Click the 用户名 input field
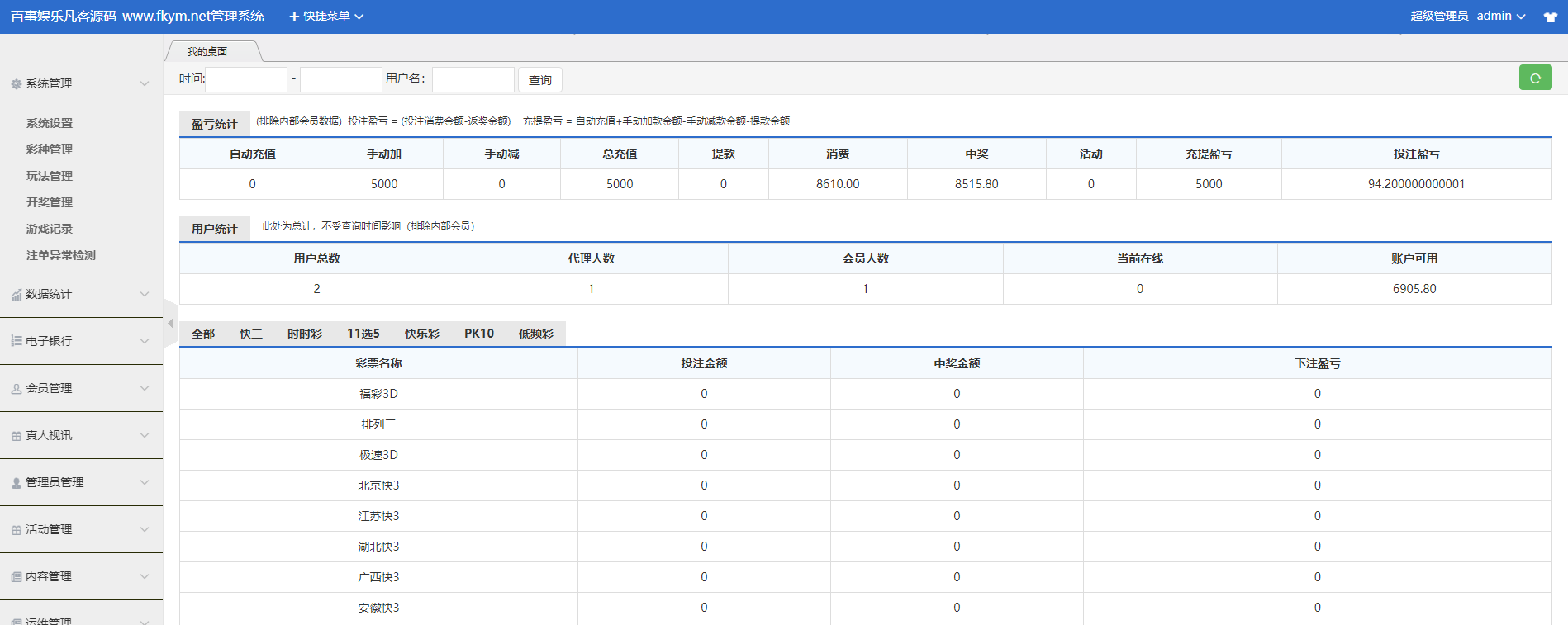Viewport: 1568px width, 625px height. point(473,80)
